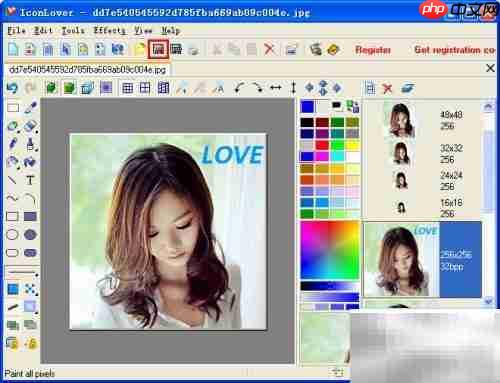The image size is (500, 383).
Task: Click the blue foreground color box
Action: click(x=307, y=107)
